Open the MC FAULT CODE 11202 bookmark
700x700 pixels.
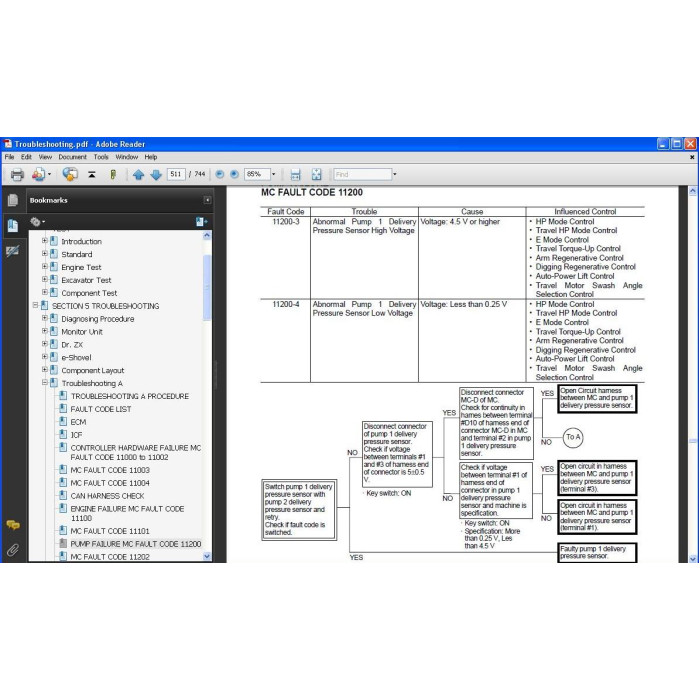[x=110, y=557]
